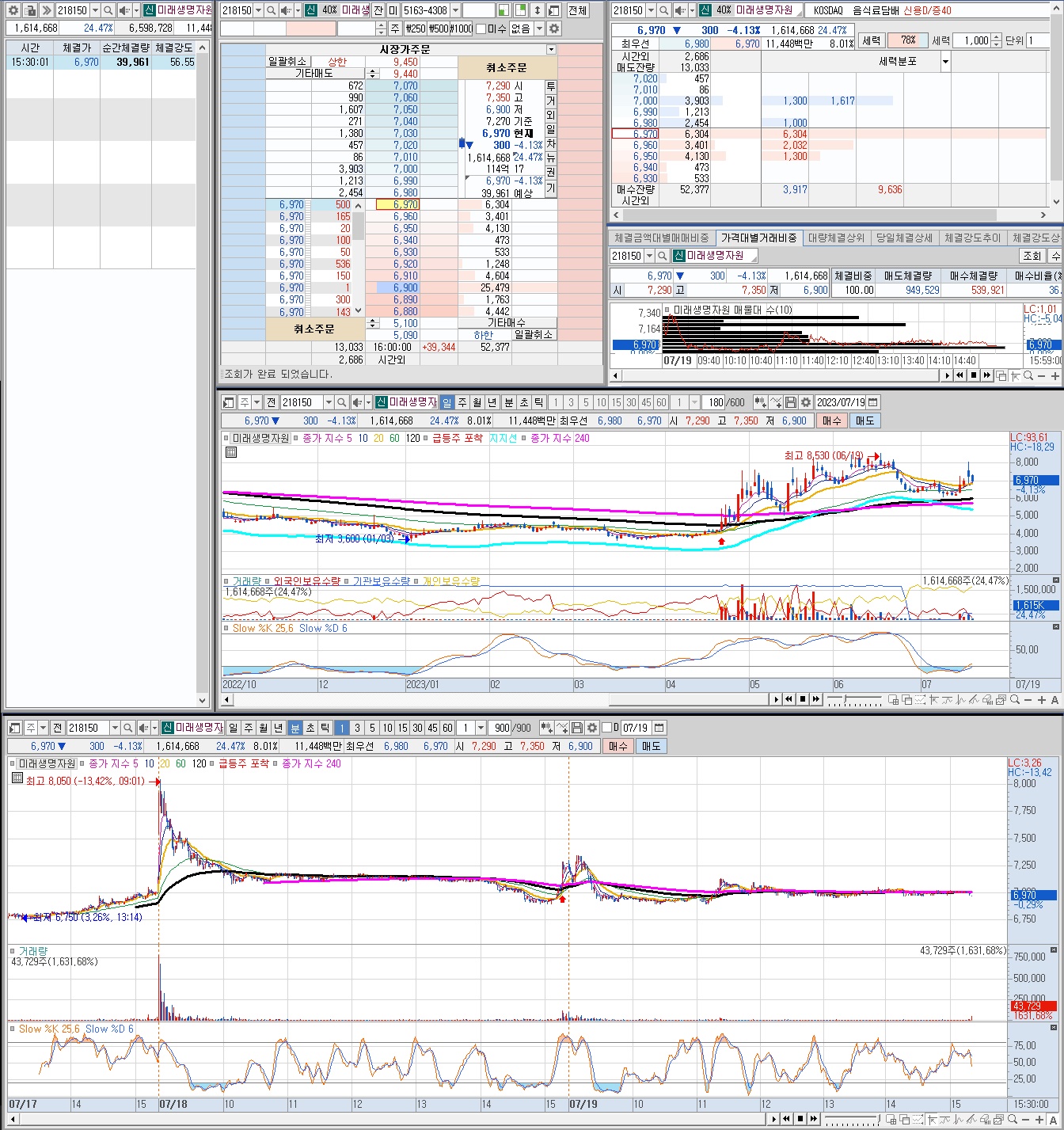The image size is (1064, 1130).
Task: Open 세력분포 dropdown in 세력 window
Action: [x=945, y=62]
